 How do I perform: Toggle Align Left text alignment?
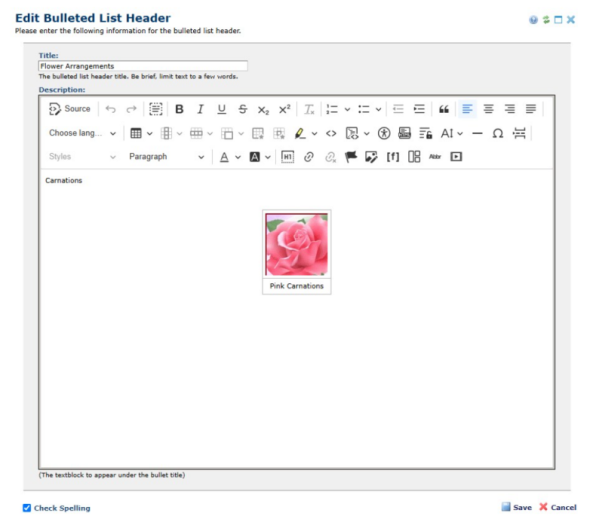467,109
